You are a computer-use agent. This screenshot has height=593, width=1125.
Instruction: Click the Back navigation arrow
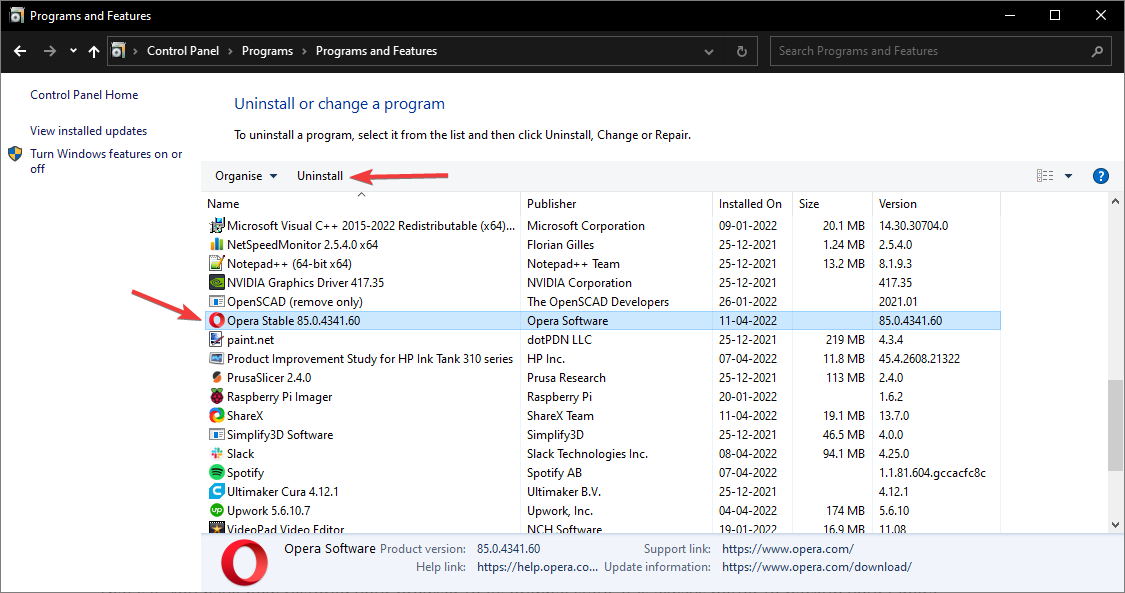point(20,51)
